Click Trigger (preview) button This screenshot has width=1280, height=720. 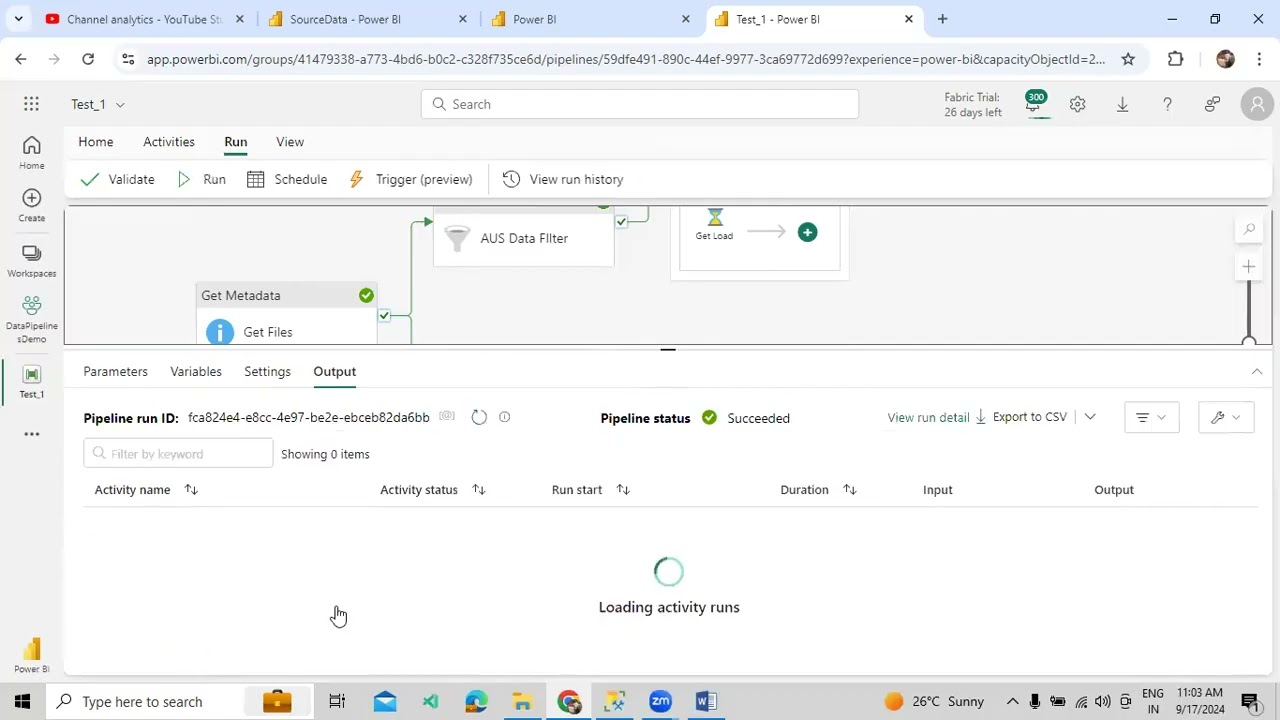(x=410, y=179)
